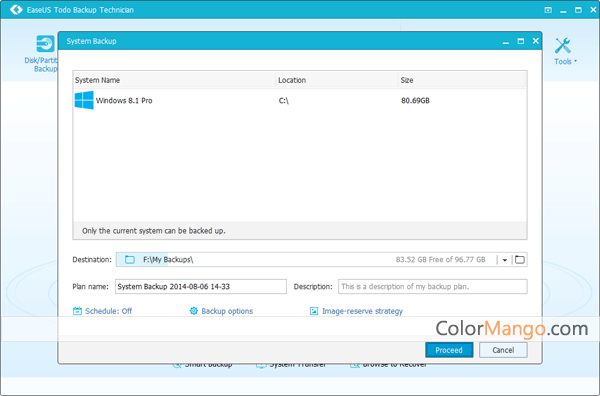
Task: Click the Cancel button
Action: click(503, 350)
